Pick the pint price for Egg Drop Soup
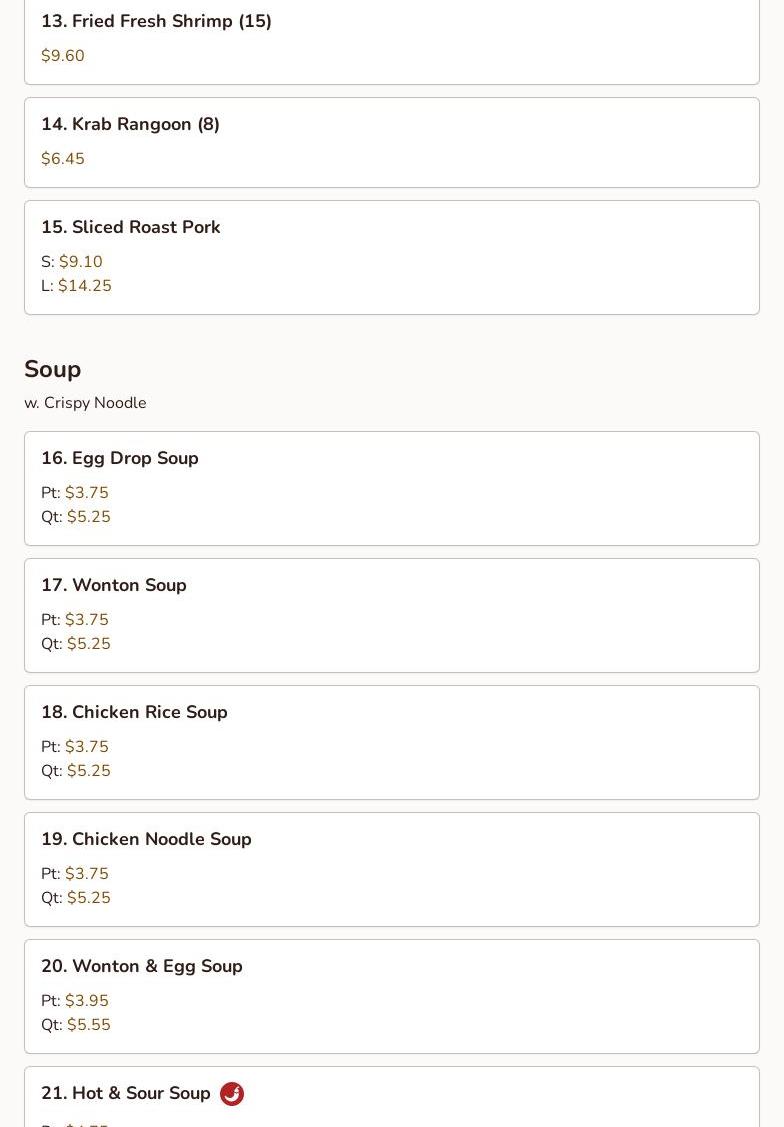 [86, 493]
